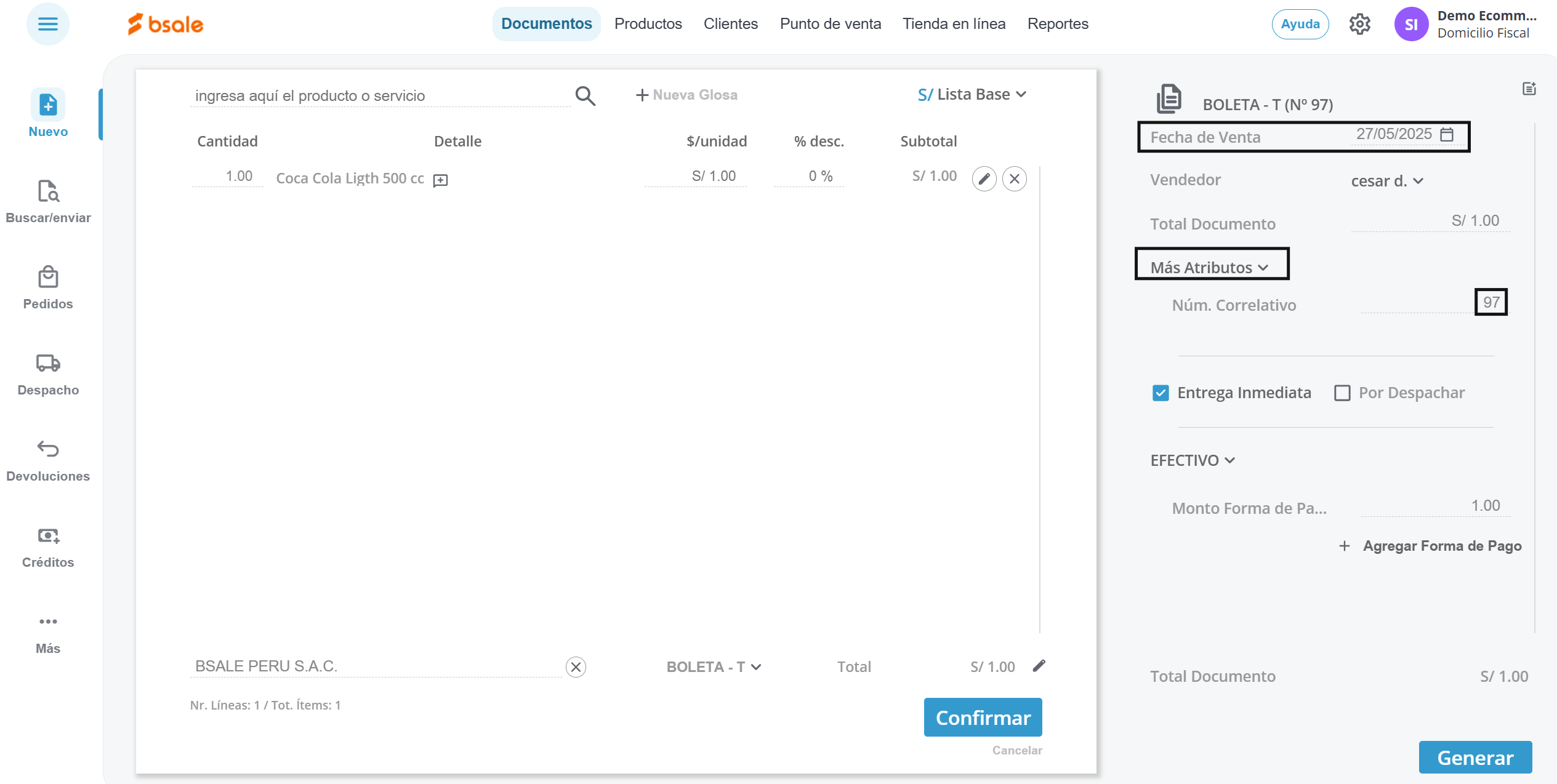Collapse the Más Atributos expander
This screenshot has height=784, width=1557.
coord(1210,268)
